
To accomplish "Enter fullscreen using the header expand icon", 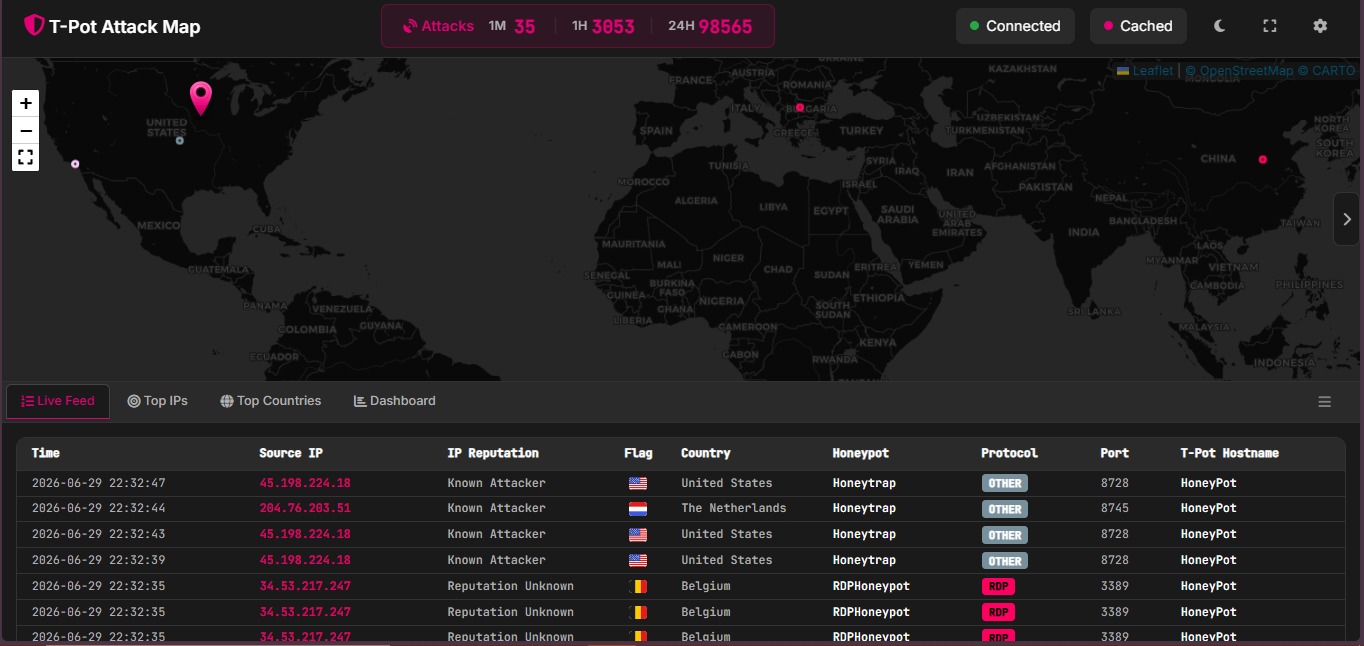I will point(1270,26).
